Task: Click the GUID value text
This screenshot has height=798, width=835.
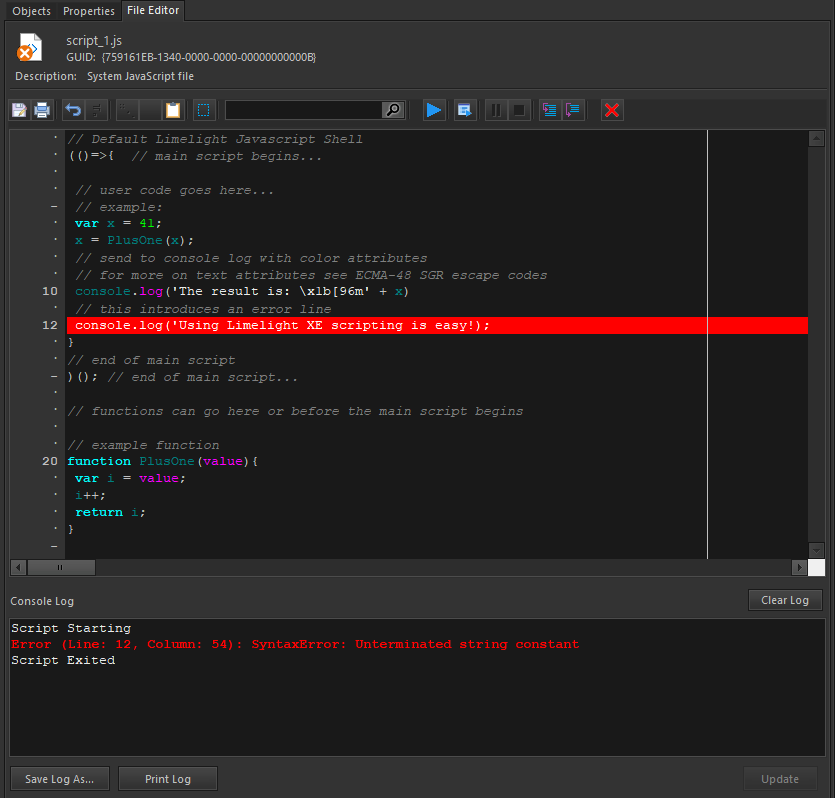Action: click(x=209, y=57)
